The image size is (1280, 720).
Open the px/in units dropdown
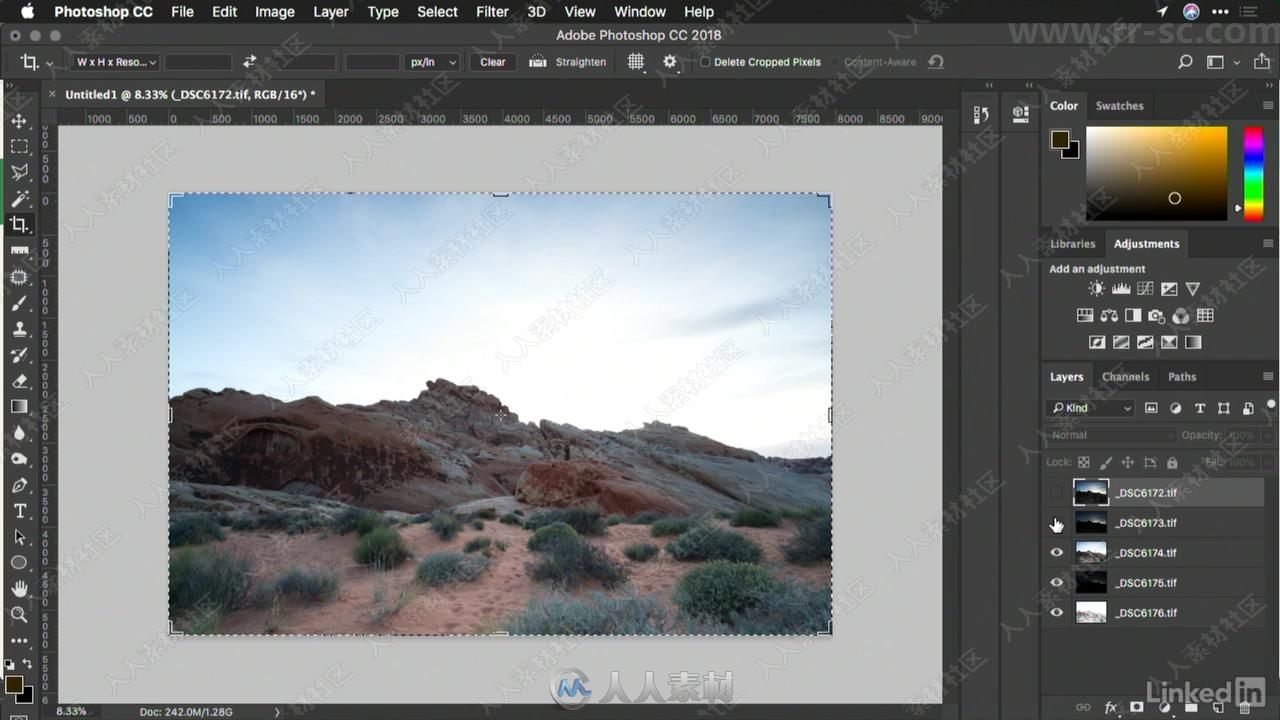pos(433,62)
